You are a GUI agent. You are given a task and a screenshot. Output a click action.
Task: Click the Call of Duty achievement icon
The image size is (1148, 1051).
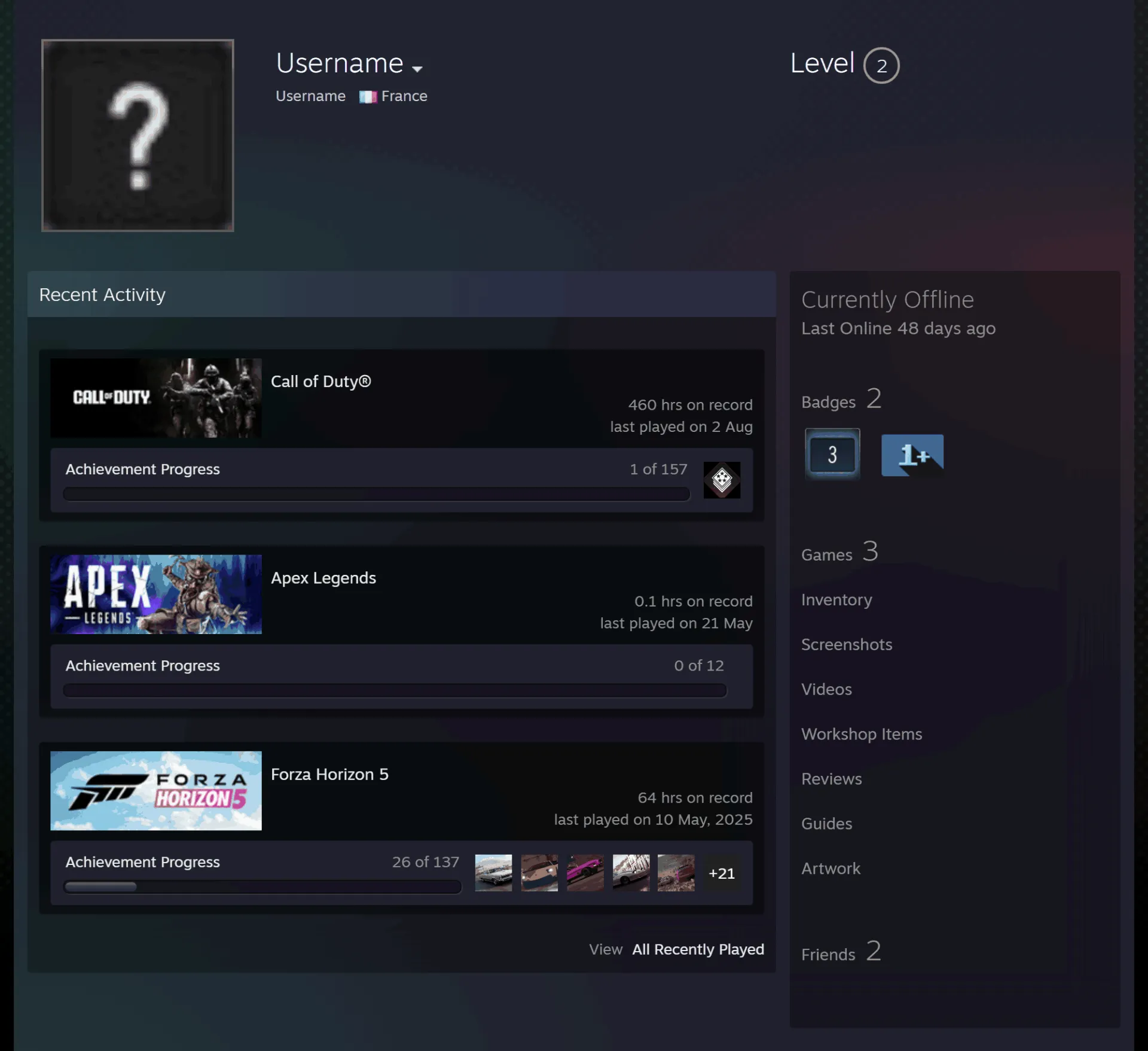pos(722,480)
